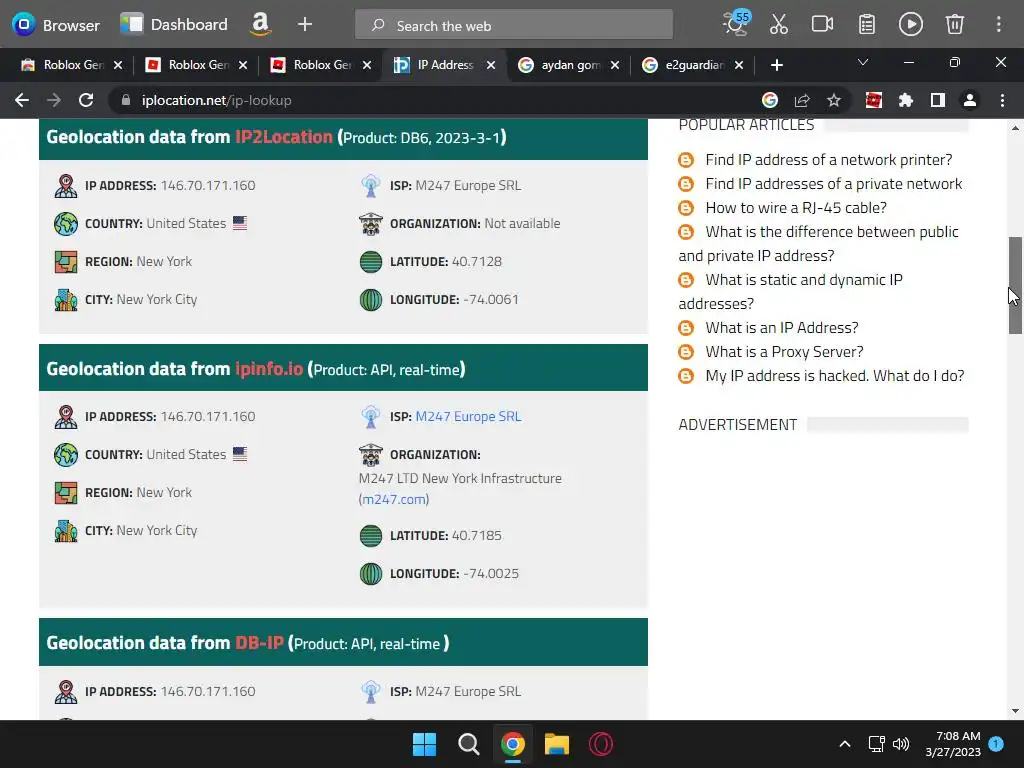Open public vs private IP address article
Image resolution: width=1024 pixels, height=768 pixels.
(x=818, y=244)
